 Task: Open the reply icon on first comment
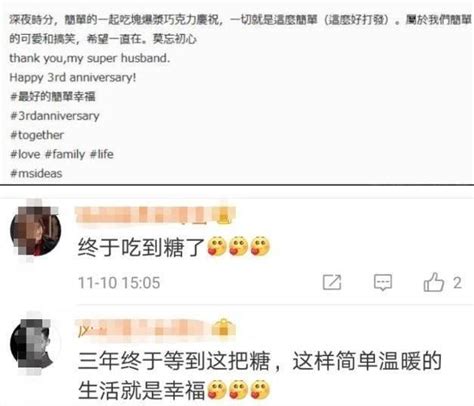383,283
